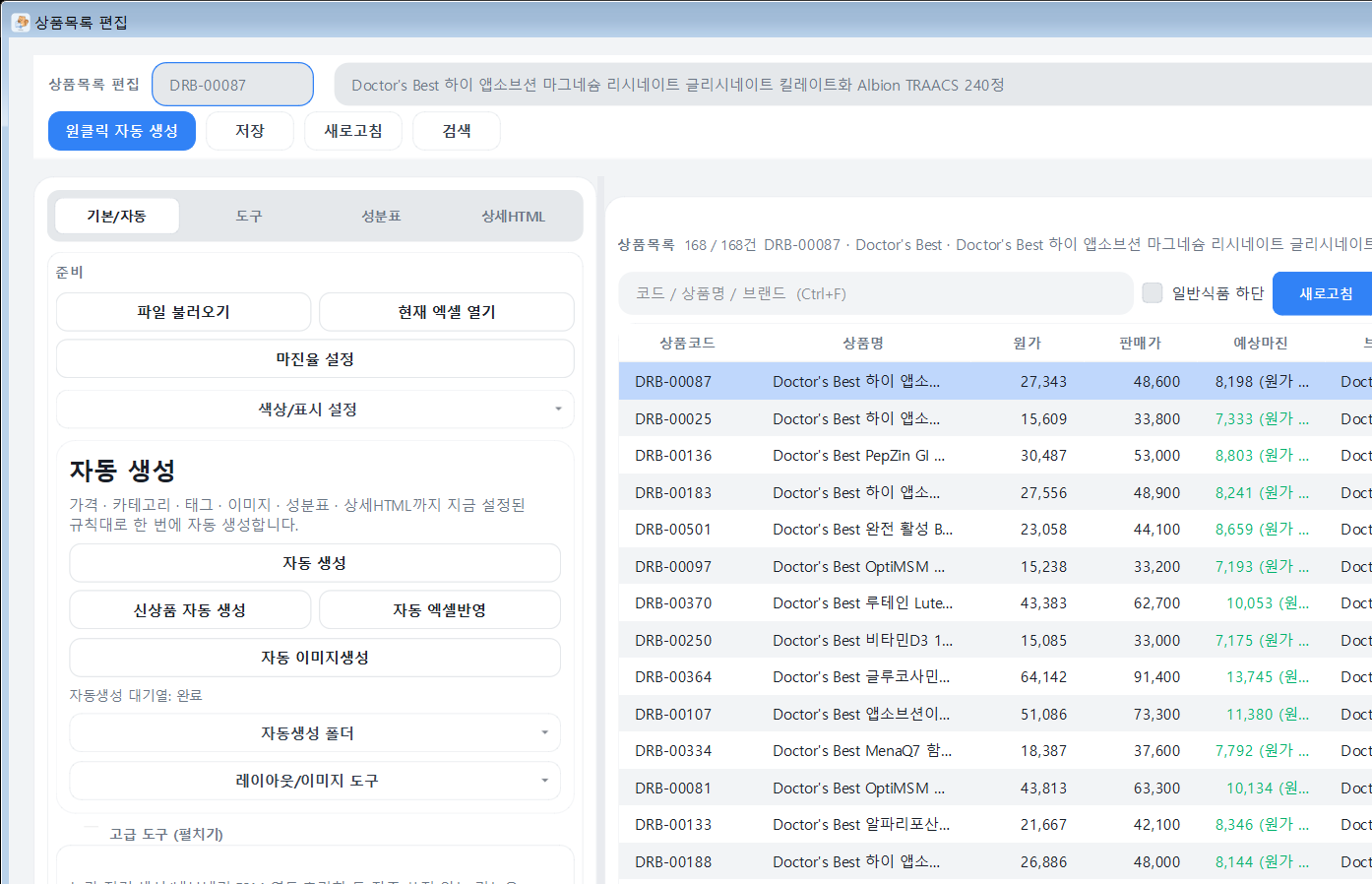Viewport: 1372px width, 884px height.
Task: Select the row DRB-00081
Action: click(x=995, y=788)
